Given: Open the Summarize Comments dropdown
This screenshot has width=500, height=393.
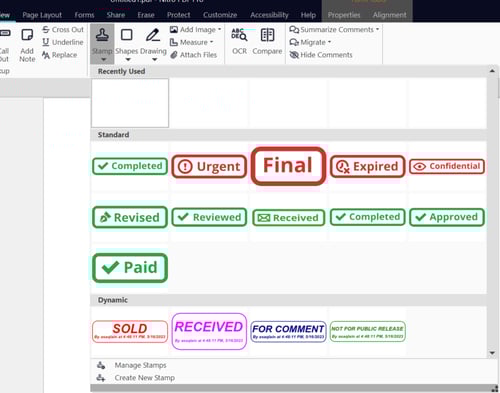Looking at the screenshot, I should 377,30.
